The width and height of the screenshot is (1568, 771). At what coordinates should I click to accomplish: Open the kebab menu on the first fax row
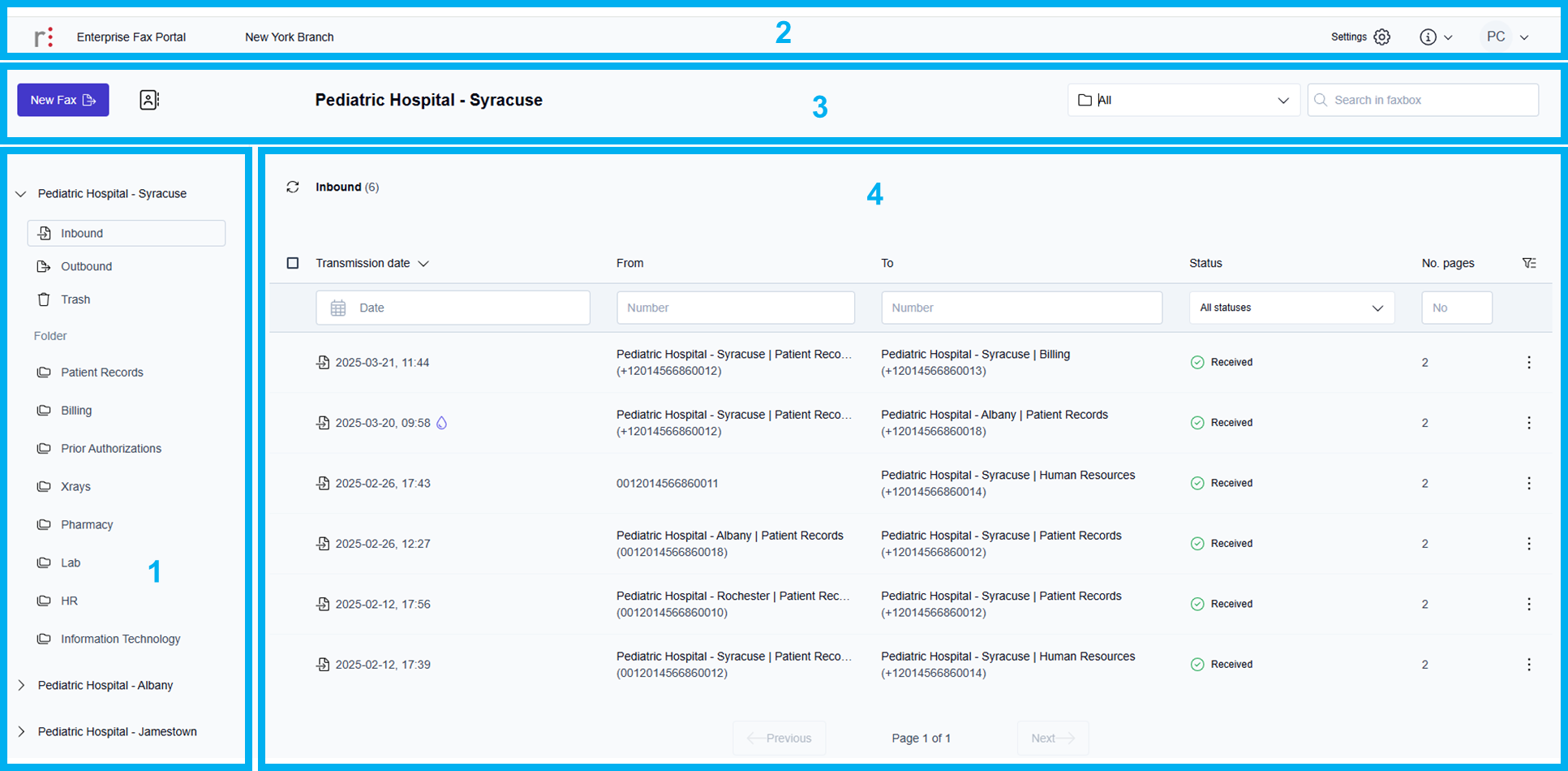pos(1529,362)
